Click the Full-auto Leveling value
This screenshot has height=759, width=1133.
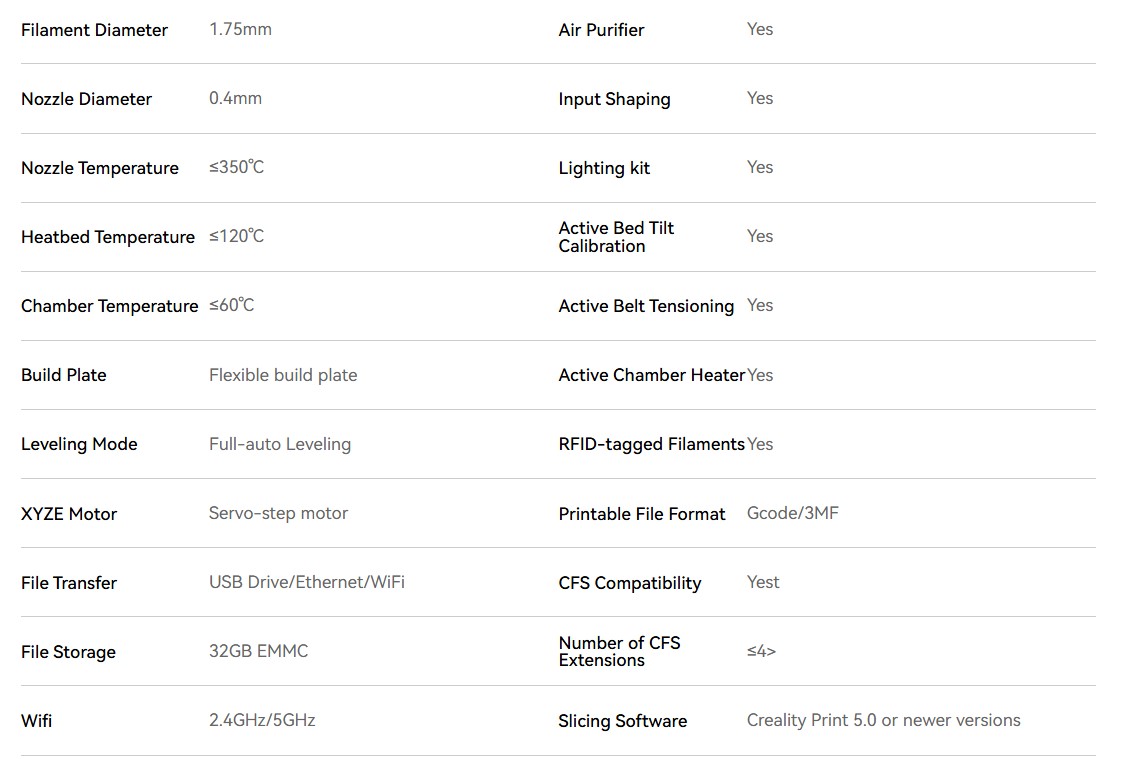click(x=280, y=445)
